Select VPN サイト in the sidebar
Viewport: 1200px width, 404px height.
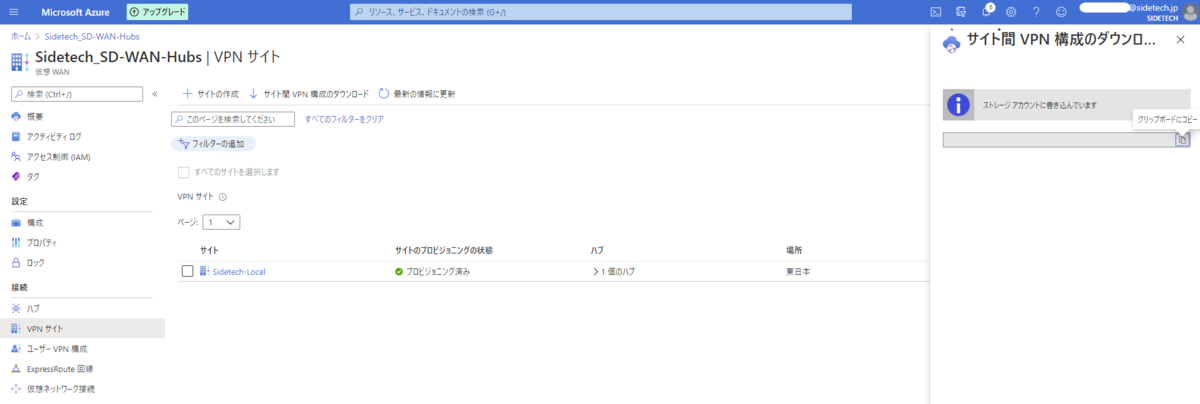click(82, 328)
